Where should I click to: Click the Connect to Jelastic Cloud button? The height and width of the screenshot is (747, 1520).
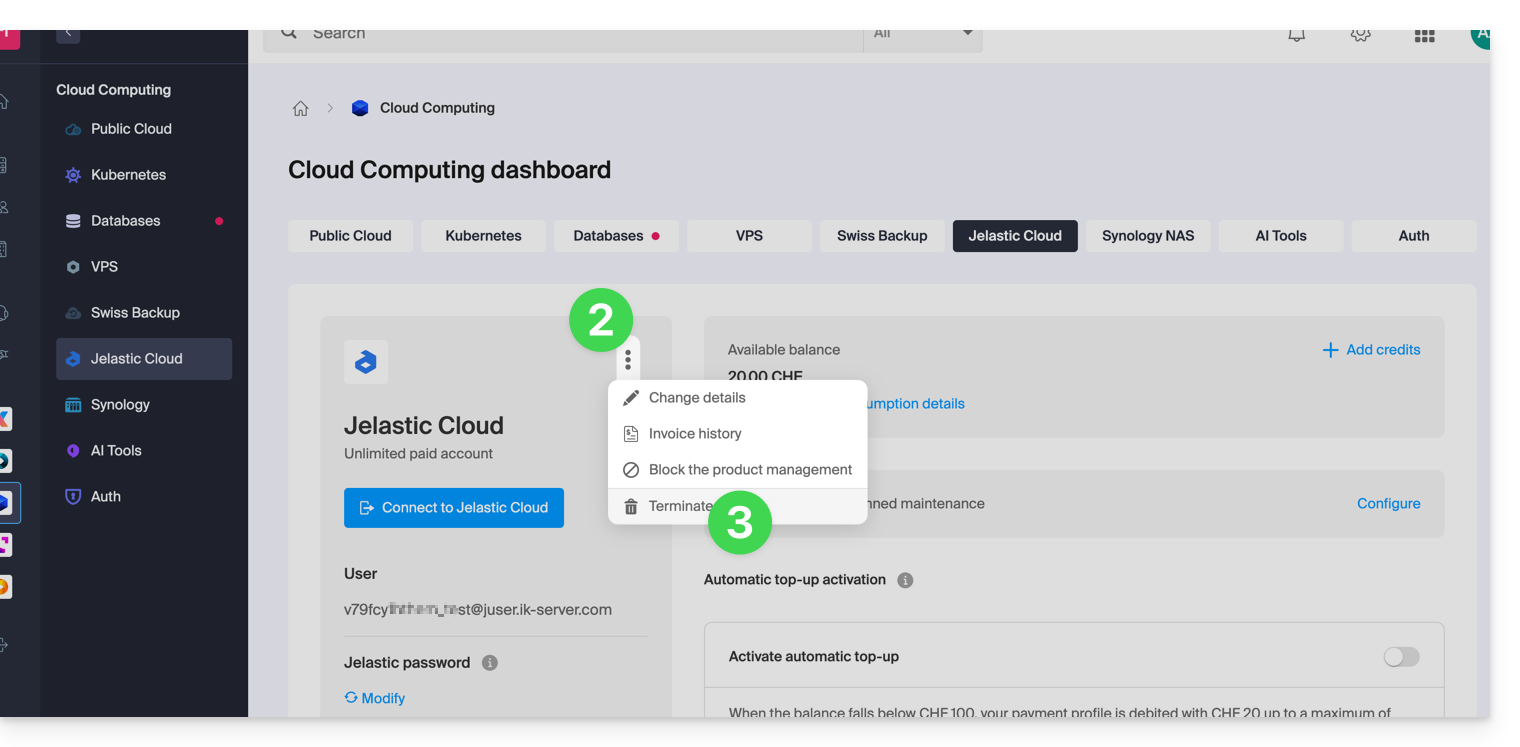[x=454, y=508]
